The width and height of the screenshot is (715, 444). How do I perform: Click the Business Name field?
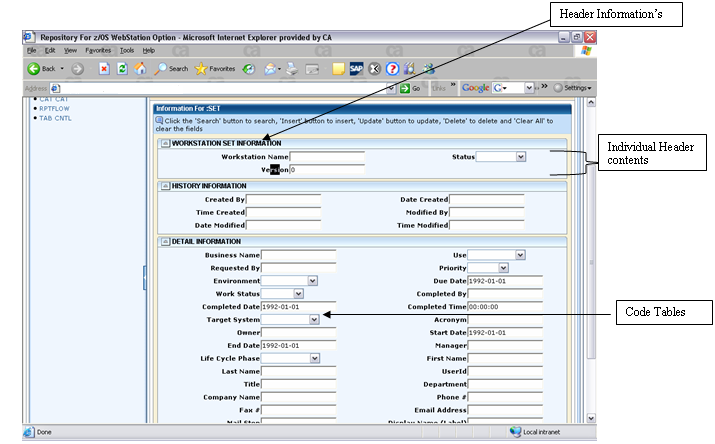[x=299, y=255]
